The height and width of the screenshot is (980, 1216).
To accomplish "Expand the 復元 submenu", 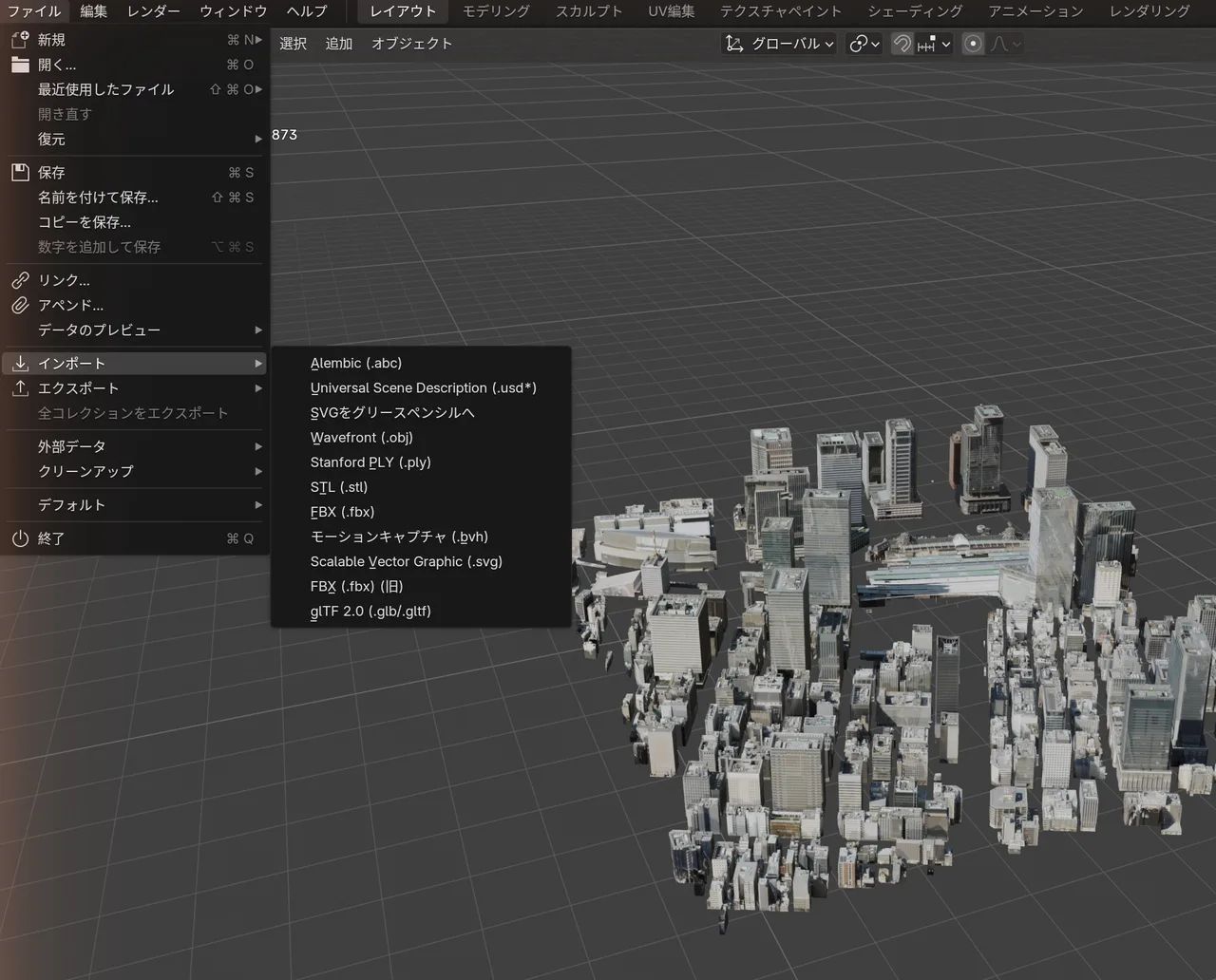I will [x=135, y=139].
